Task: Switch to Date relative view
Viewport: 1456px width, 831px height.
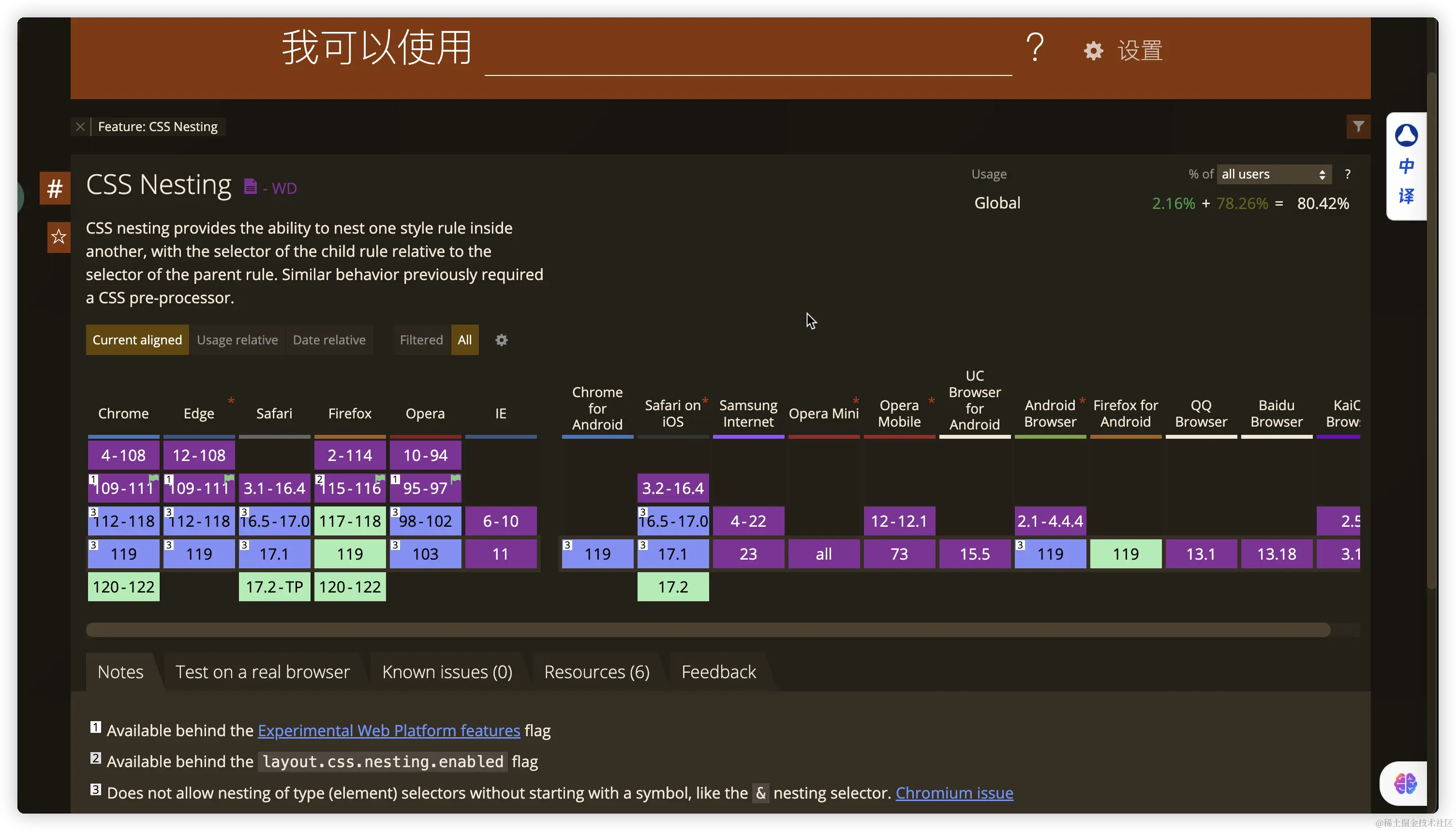Action: pos(329,340)
